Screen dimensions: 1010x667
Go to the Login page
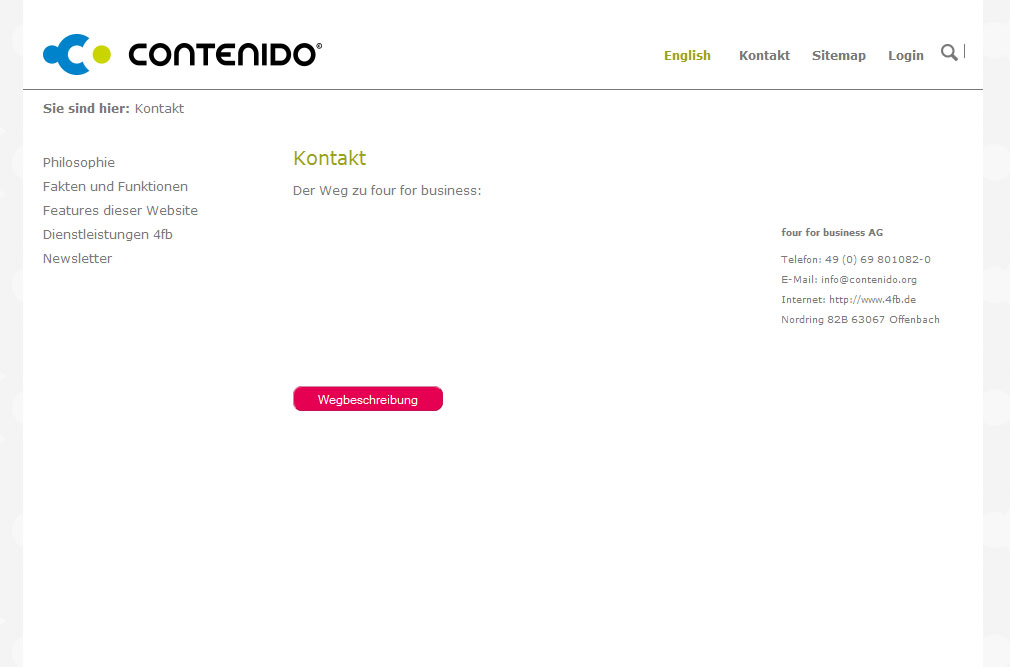click(x=905, y=56)
